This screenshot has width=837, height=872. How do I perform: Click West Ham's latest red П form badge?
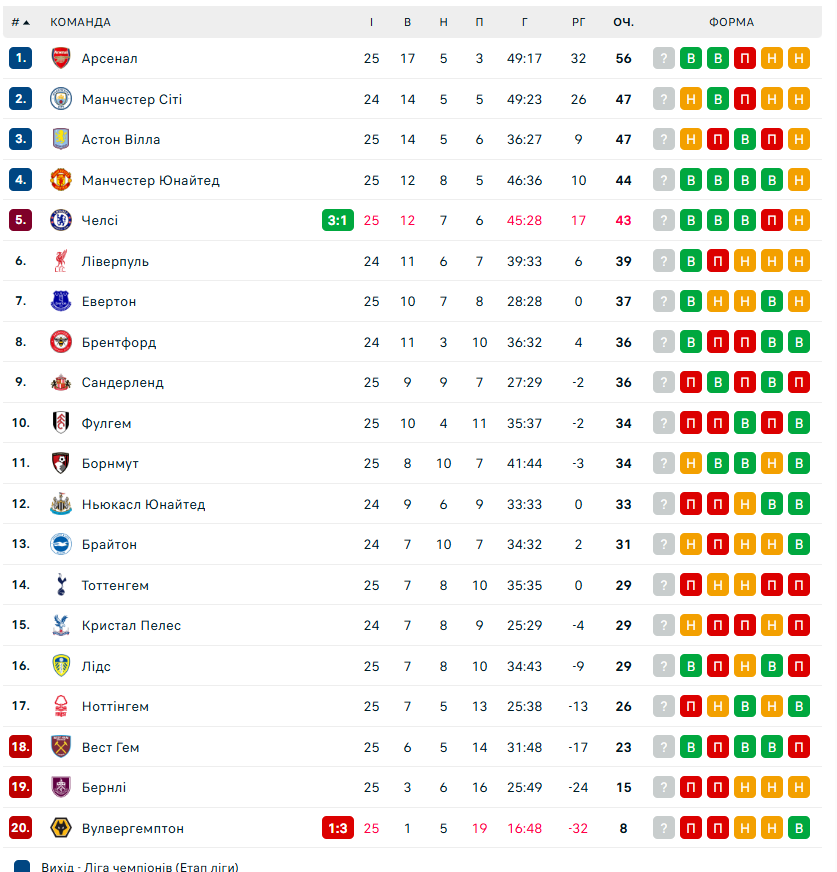798,747
